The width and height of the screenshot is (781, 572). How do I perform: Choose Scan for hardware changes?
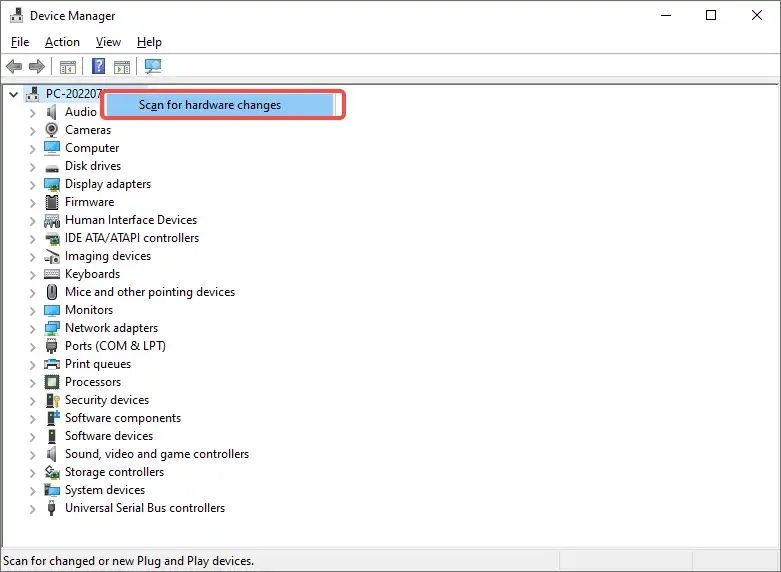click(210, 105)
